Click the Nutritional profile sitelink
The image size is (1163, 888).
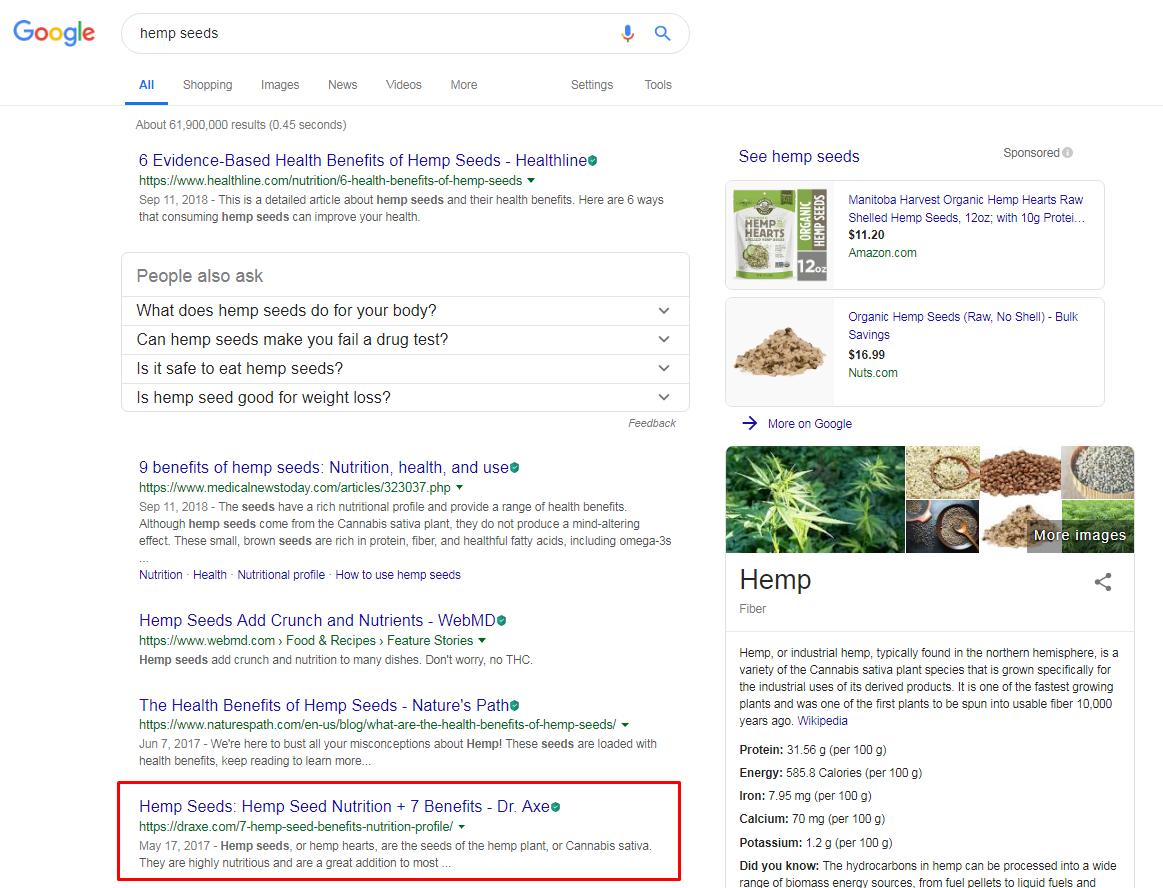coord(281,575)
